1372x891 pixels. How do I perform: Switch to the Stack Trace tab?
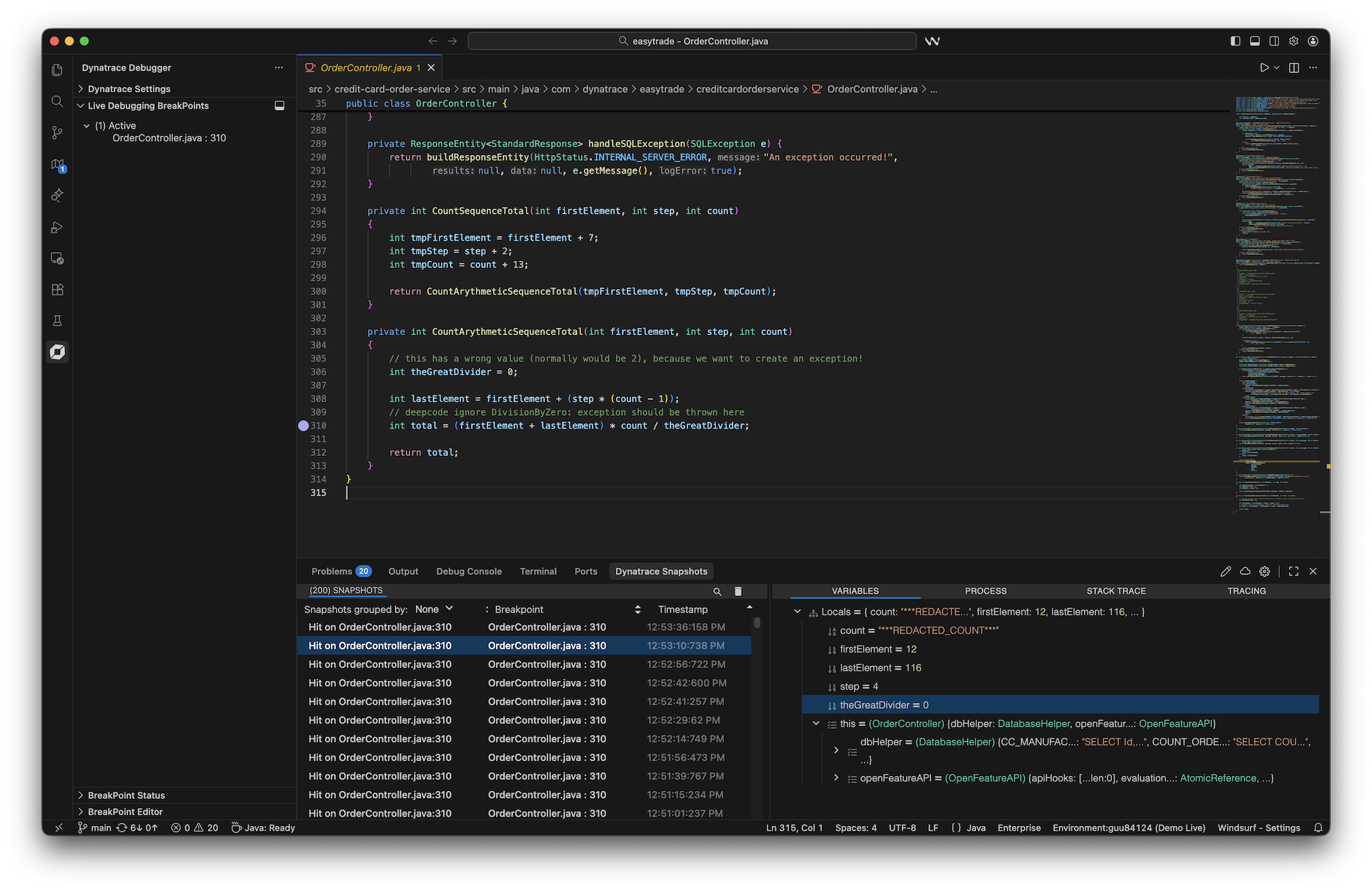(1115, 591)
